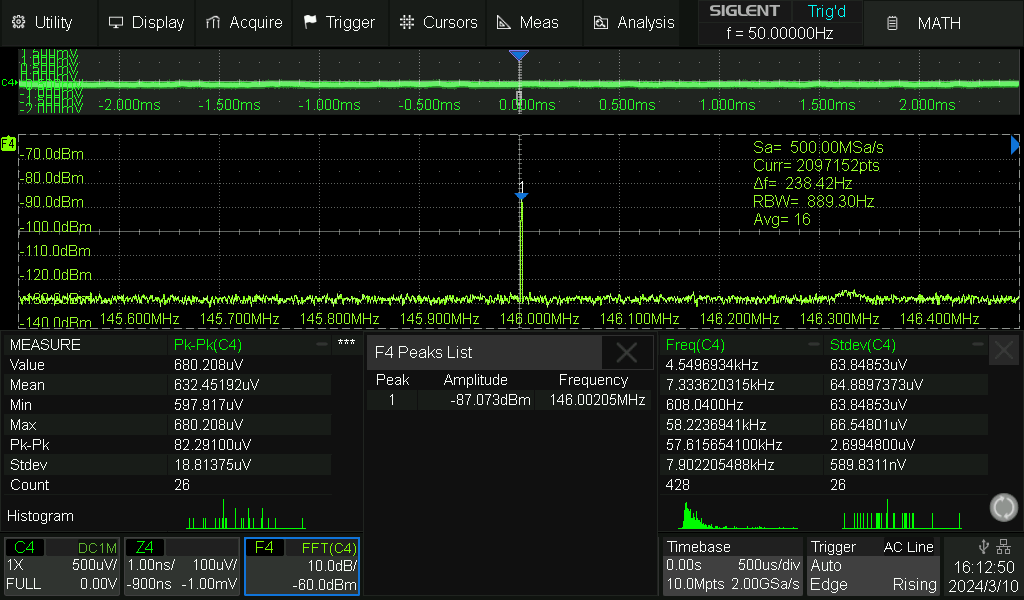The width and height of the screenshot is (1024, 600).
Task: Select peak 1 row in Peaks List
Action: point(508,400)
